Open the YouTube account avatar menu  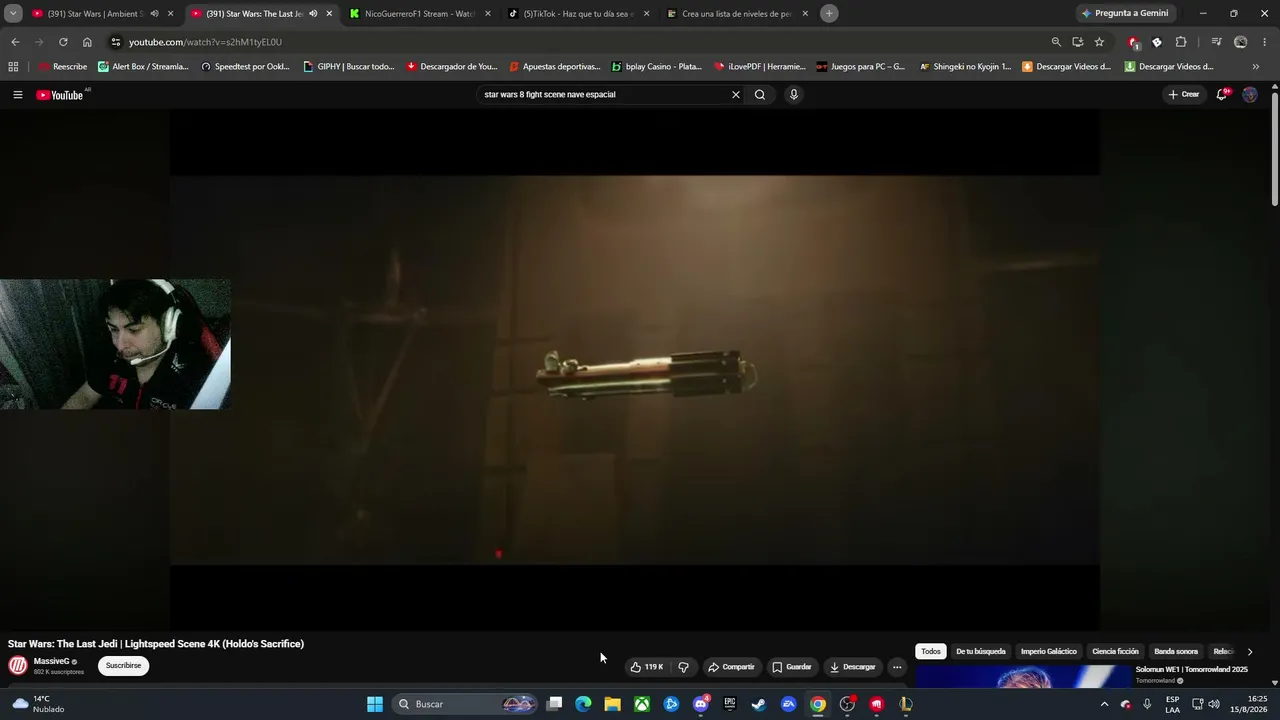(1250, 95)
